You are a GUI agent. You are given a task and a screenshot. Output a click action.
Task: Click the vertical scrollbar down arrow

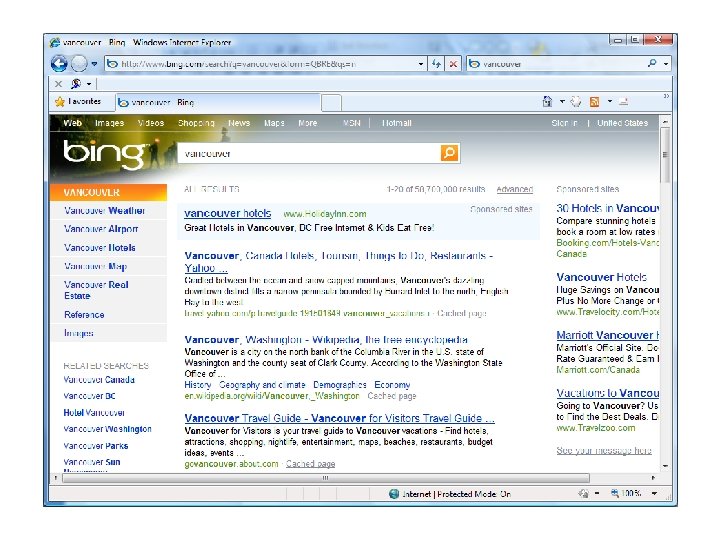click(x=665, y=466)
